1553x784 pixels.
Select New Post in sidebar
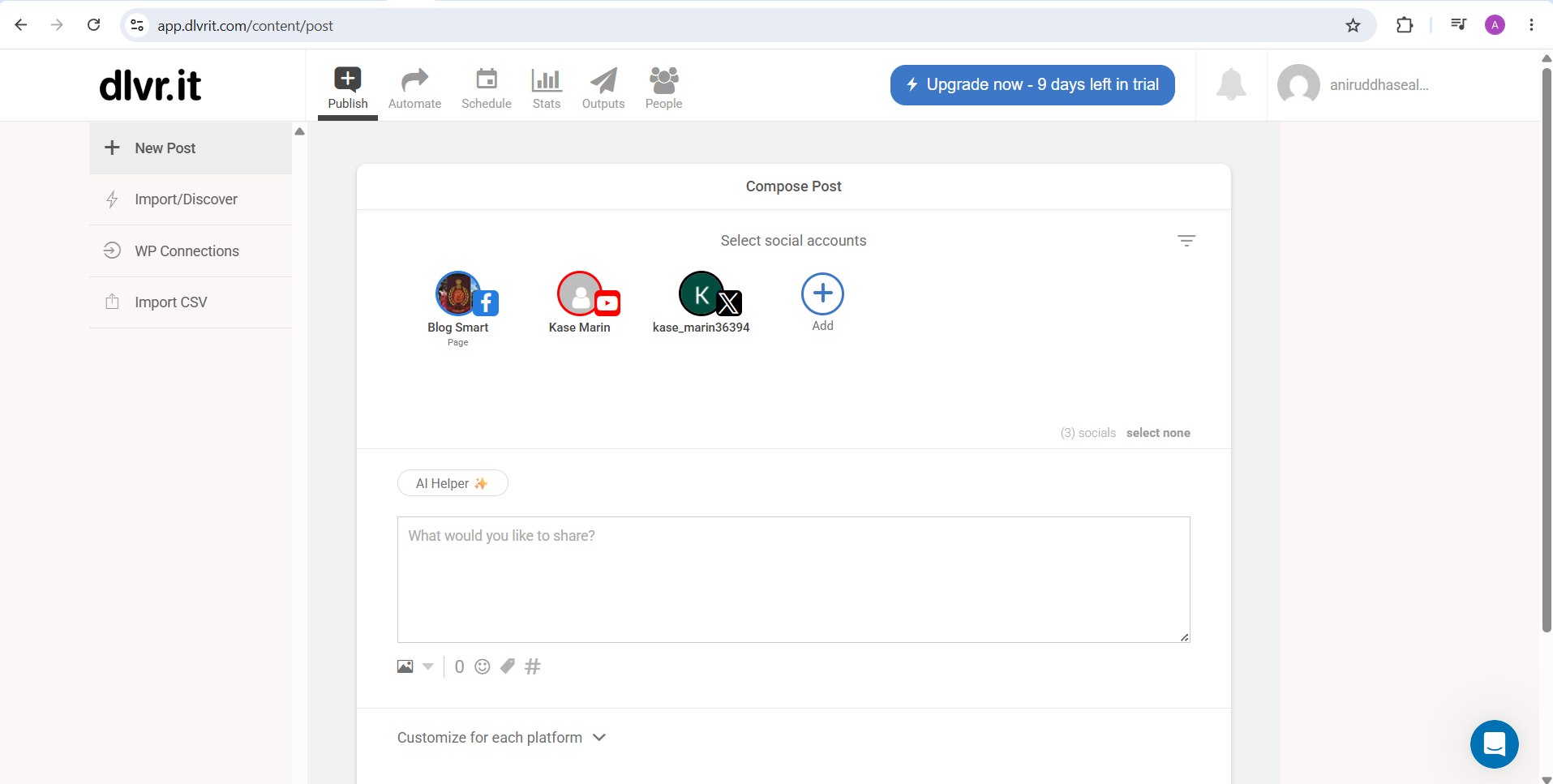(191, 148)
